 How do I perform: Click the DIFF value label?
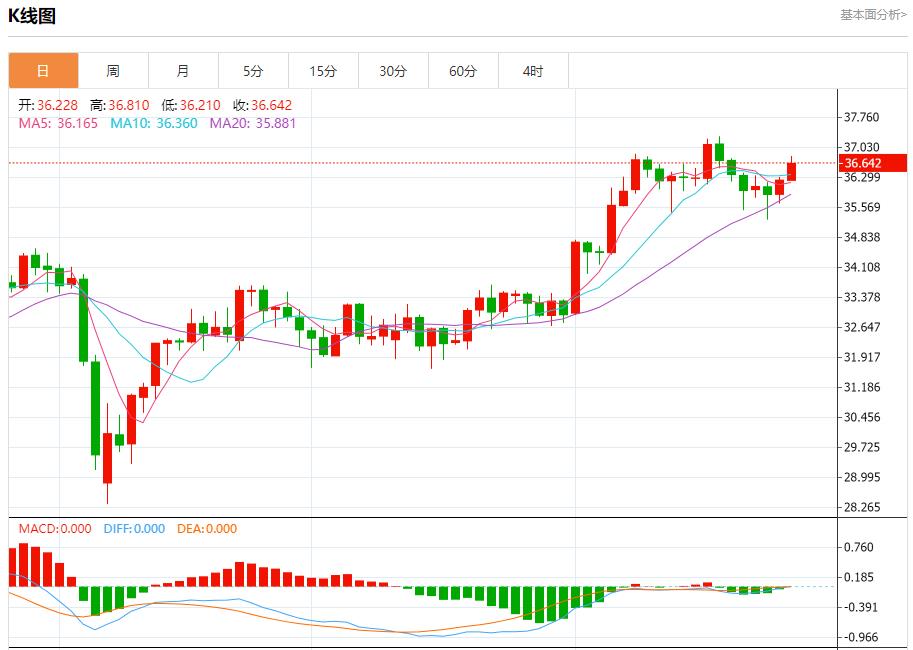(x=134, y=529)
